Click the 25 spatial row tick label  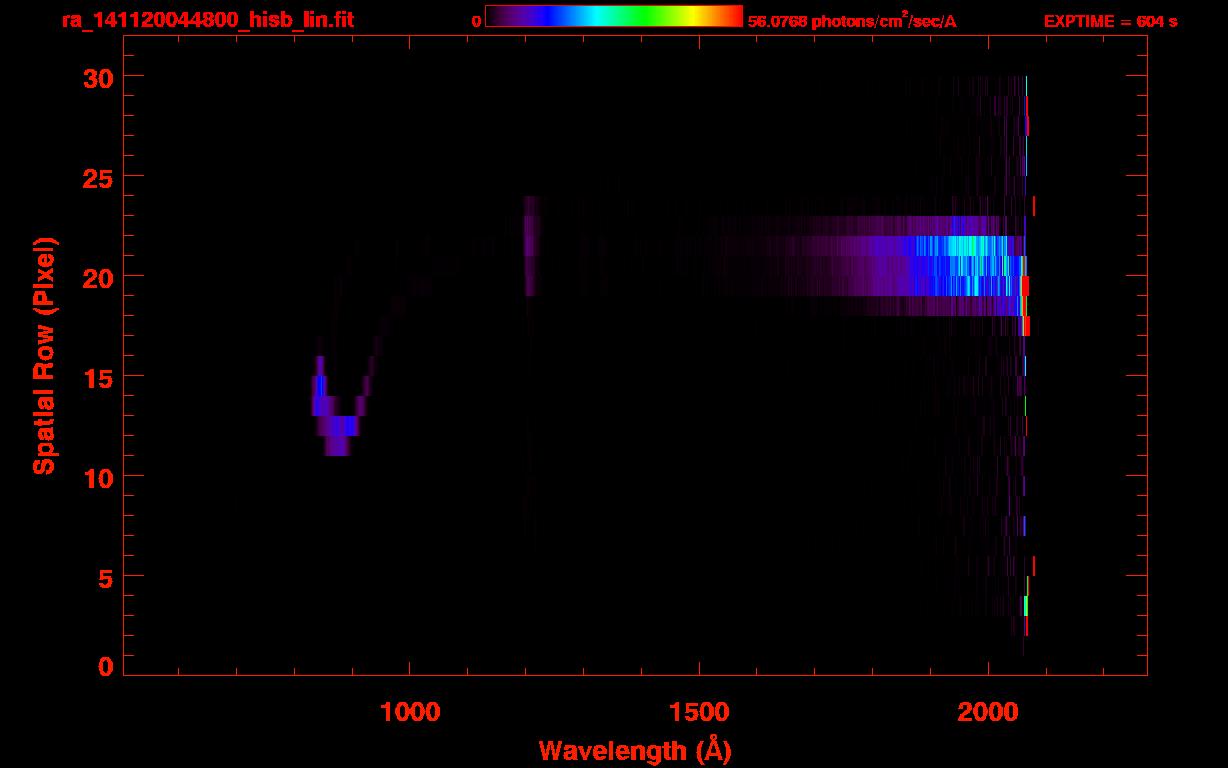click(x=97, y=177)
